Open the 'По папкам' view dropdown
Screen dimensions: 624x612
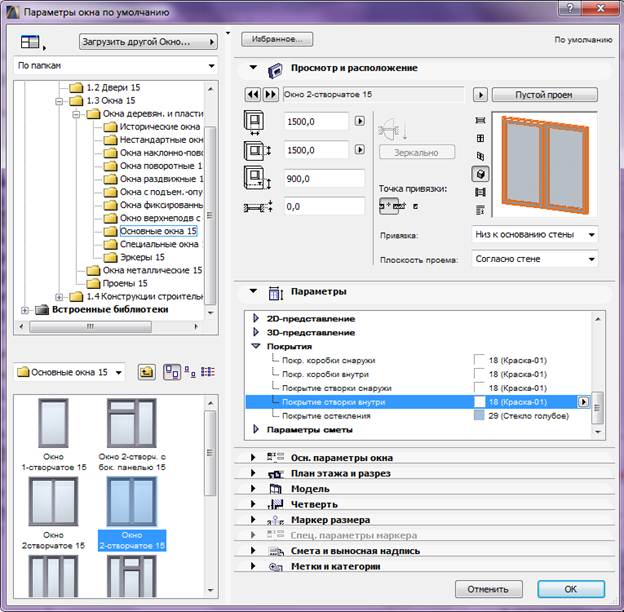[x=116, y=66]
